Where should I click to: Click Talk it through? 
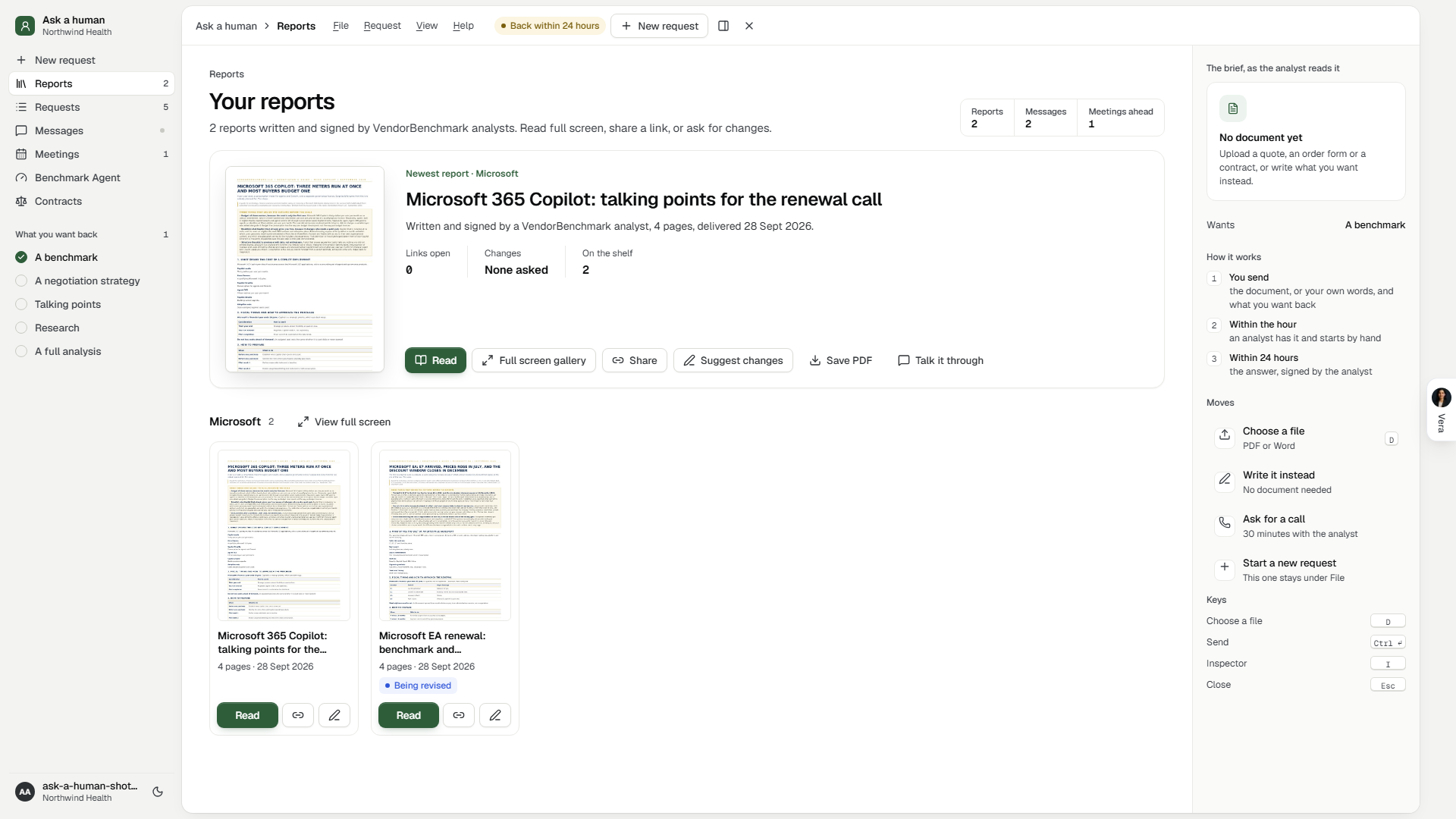tap(940, 360)
